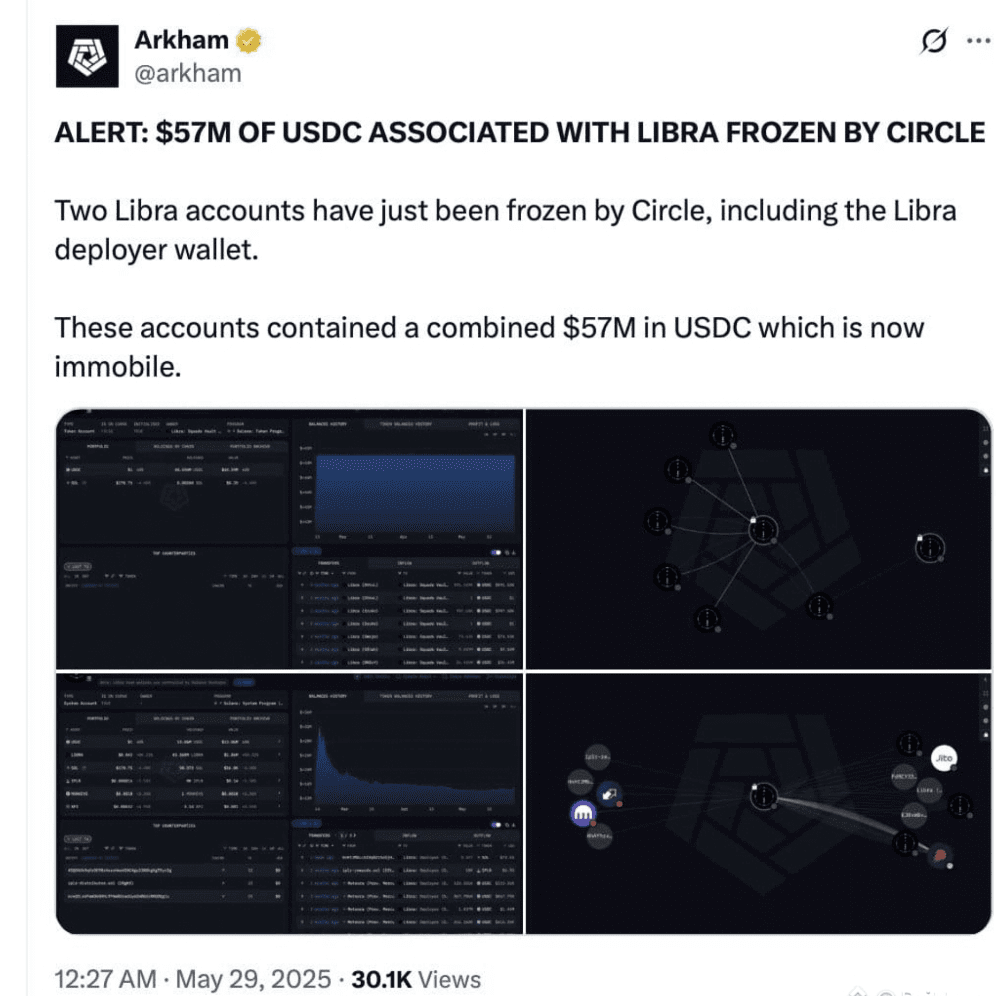Open the three-dot more options menu

tap(977, 42)
